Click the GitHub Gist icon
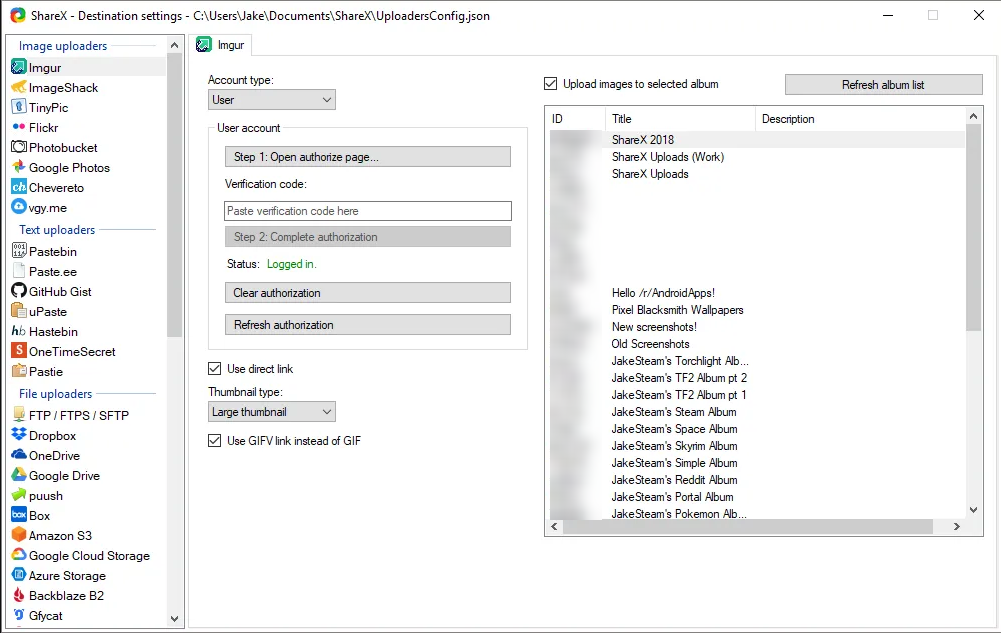This screenshot has height=633, width=1001. coord(19,292)
